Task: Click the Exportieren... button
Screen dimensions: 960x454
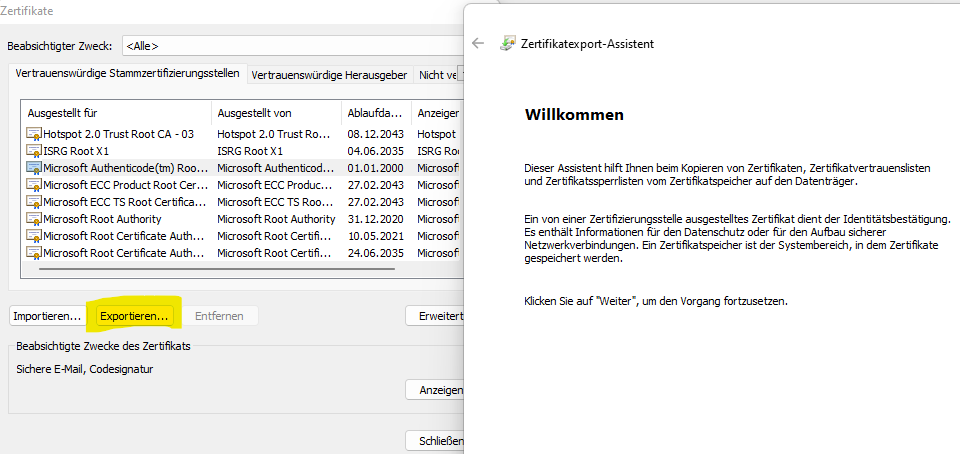Action: coord(134,316)
